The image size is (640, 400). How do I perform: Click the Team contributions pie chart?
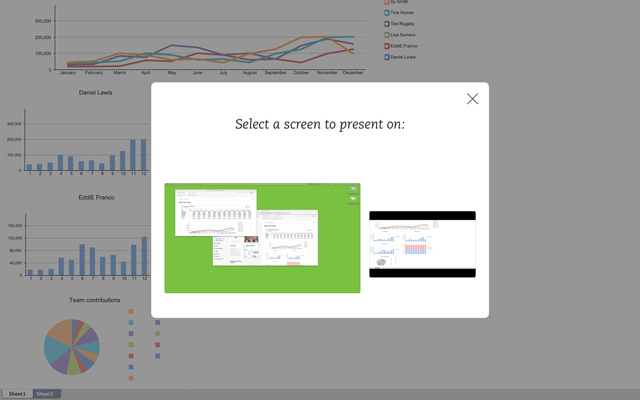click(x=71, y=347)
